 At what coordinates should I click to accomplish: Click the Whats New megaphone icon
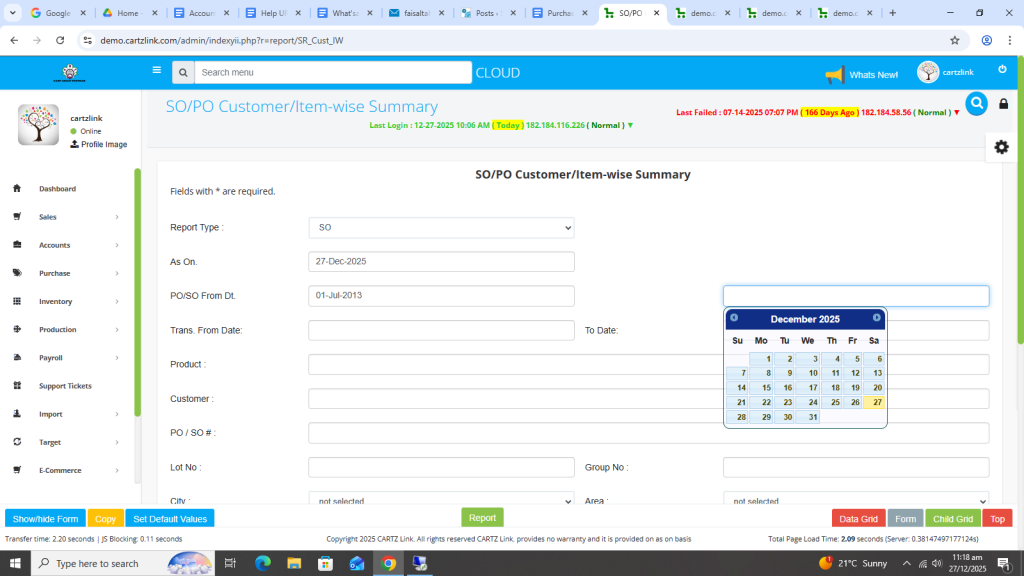pos(834,74)
